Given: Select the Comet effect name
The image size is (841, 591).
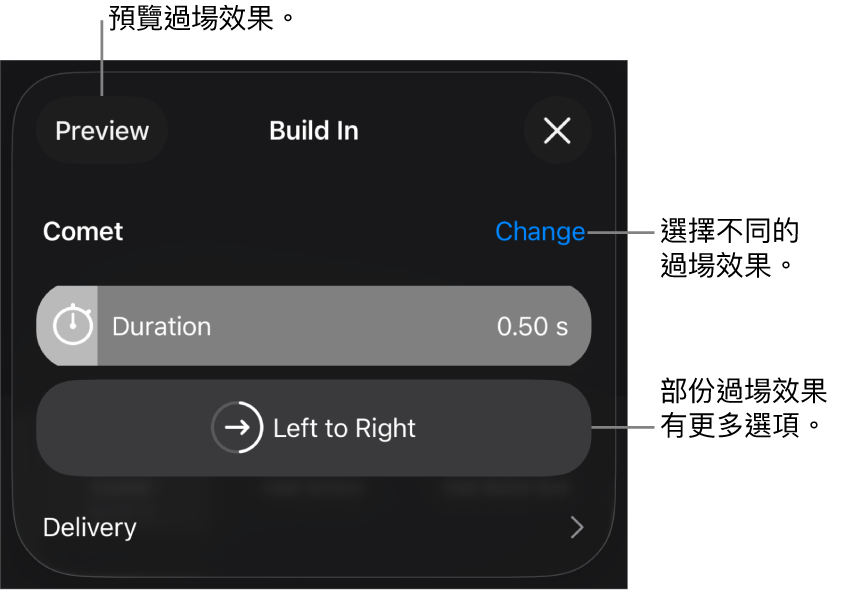Looking at the screenshot, I should (x=83, y=232).
